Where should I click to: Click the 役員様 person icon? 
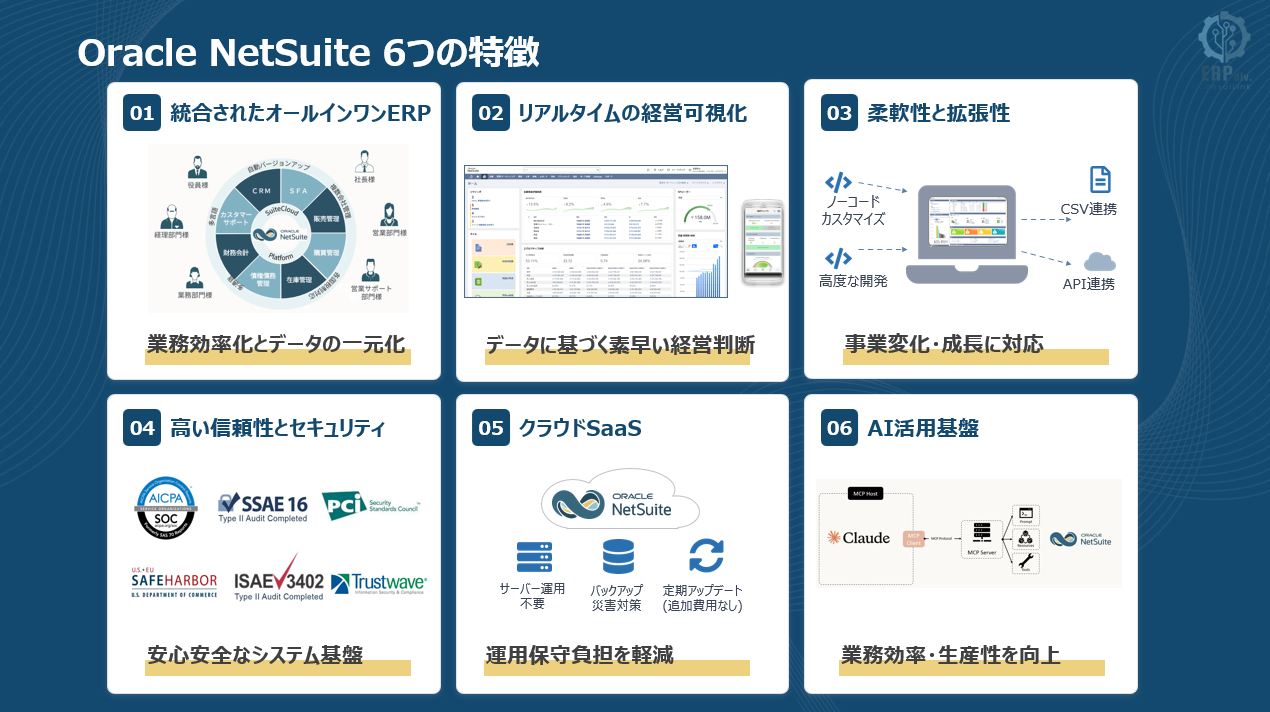(x=197, y=165)
